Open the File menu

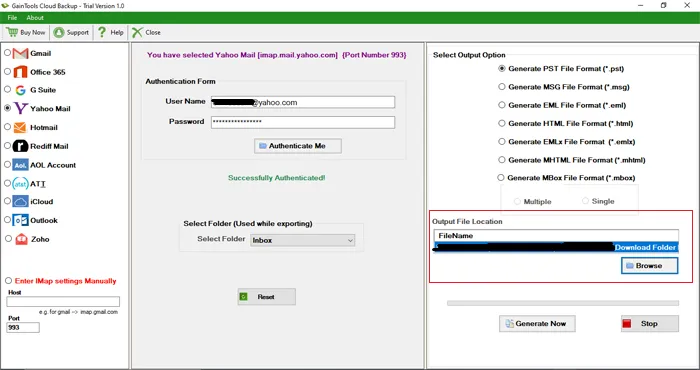click(12, 18)
